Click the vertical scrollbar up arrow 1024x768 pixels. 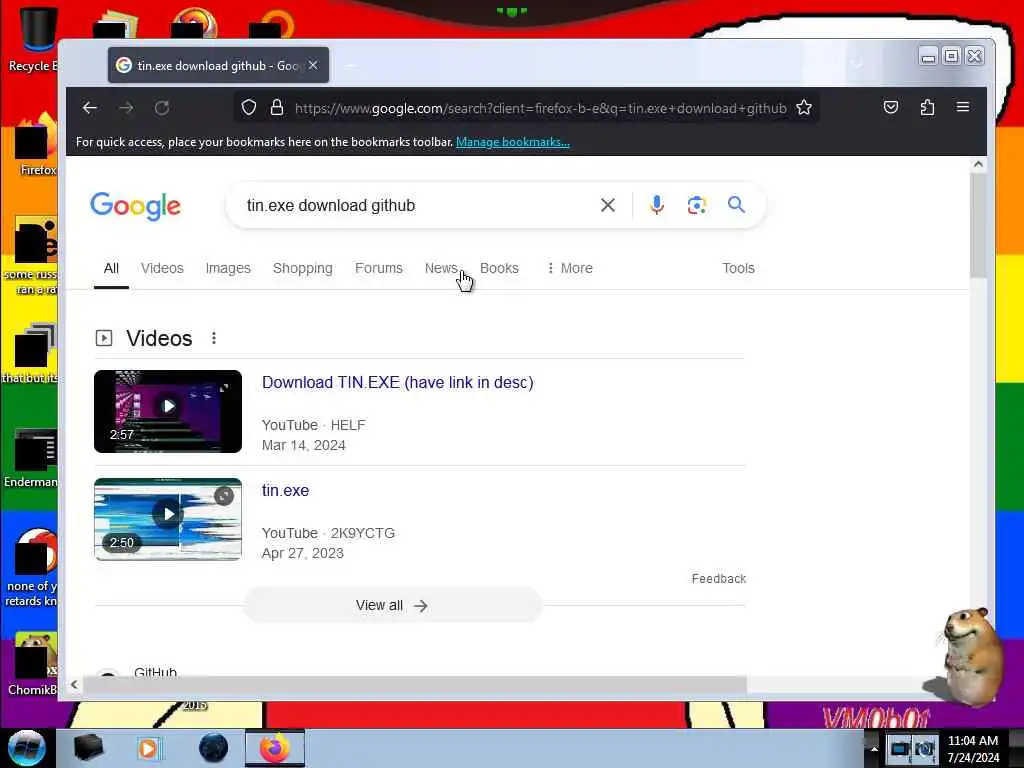click(978, 164)
